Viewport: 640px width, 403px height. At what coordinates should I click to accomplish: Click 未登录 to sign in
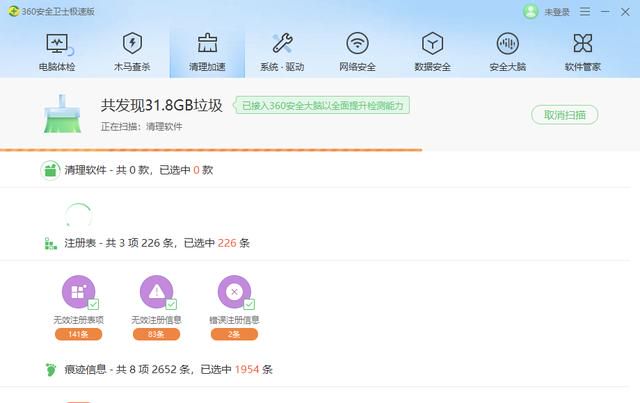(557, 12)
